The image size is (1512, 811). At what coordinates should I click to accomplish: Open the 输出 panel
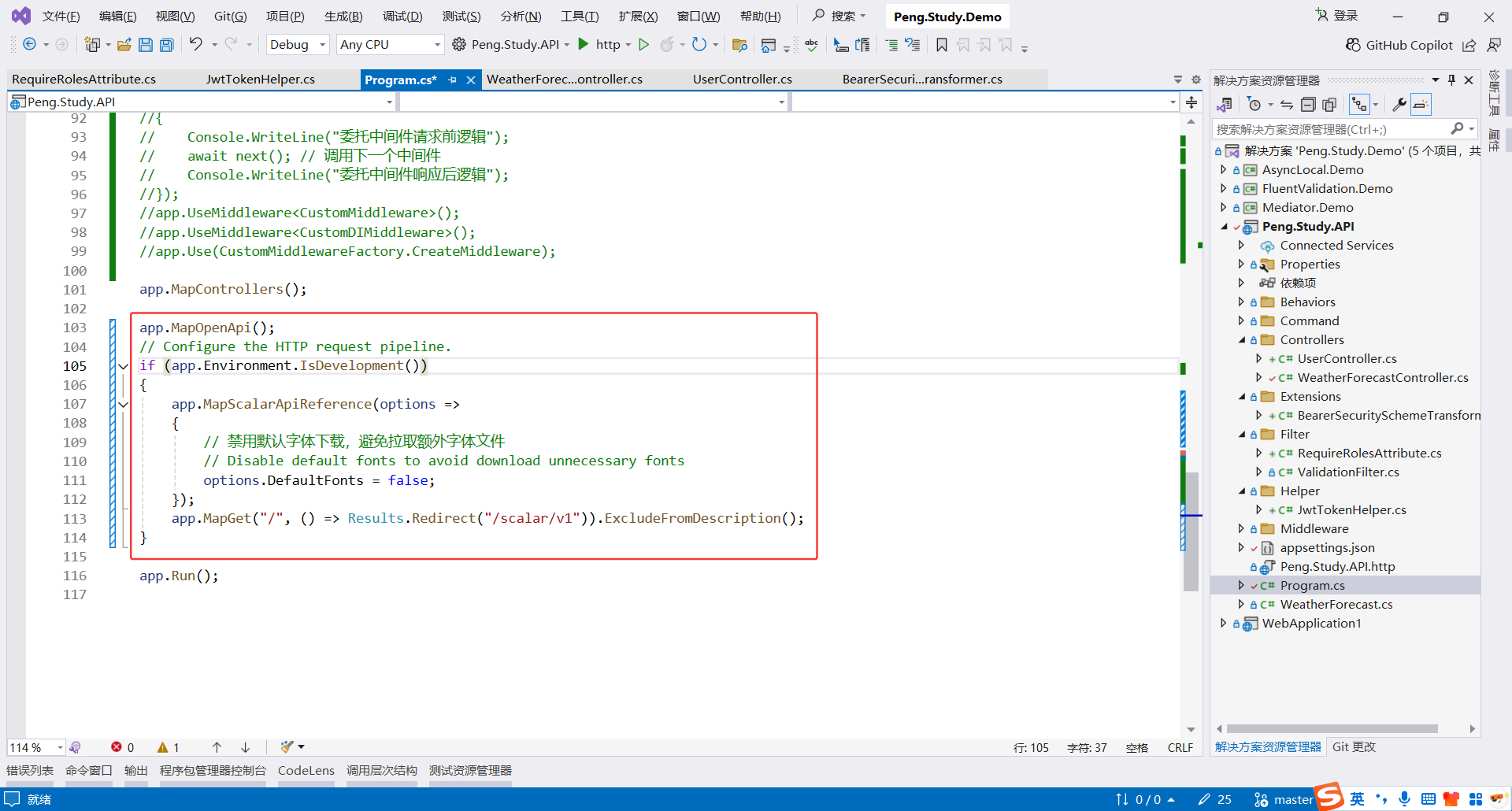(136, 771)
